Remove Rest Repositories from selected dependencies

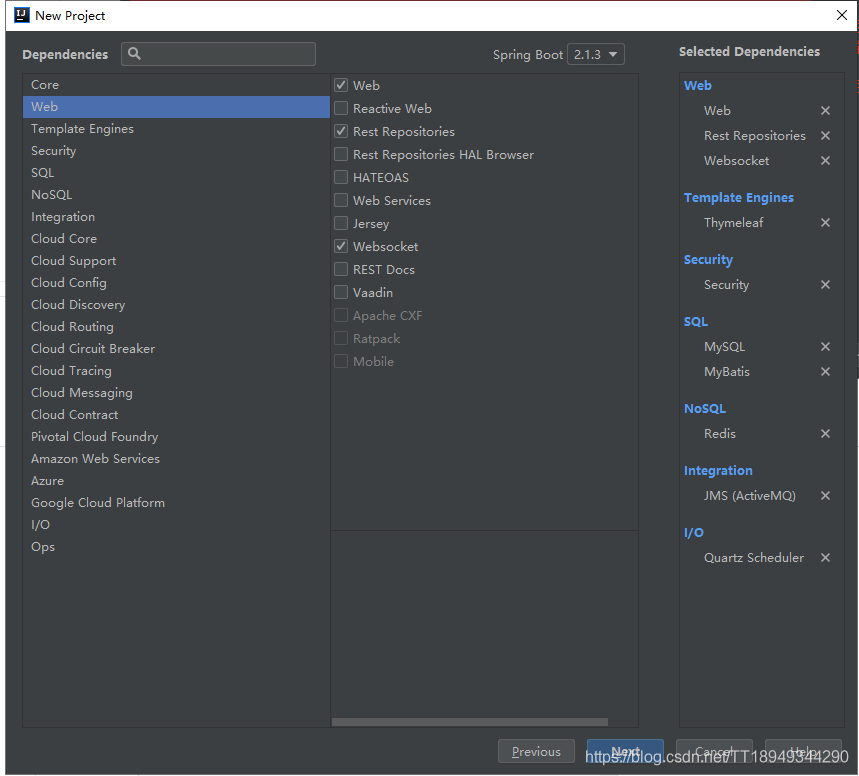tap(825, 135)
